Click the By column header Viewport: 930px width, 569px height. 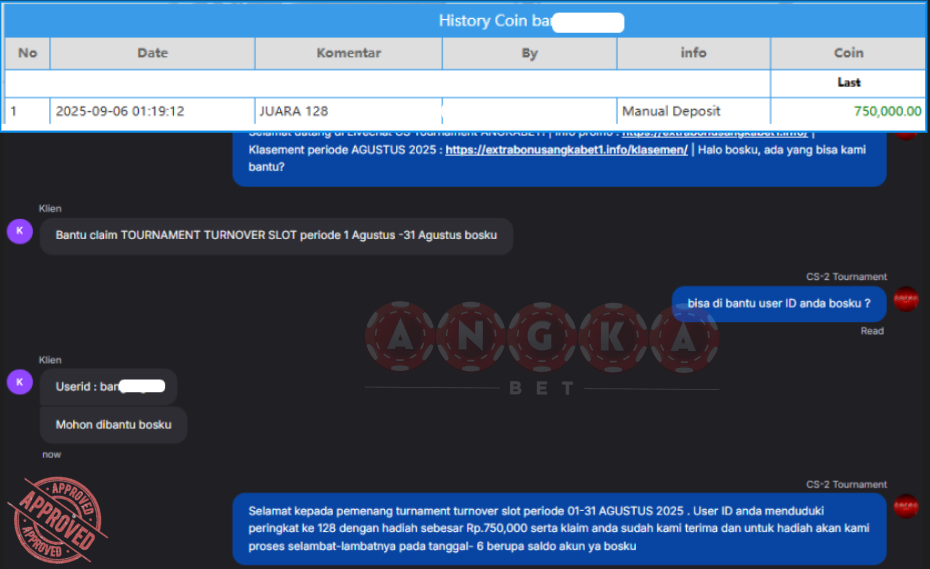530,53
